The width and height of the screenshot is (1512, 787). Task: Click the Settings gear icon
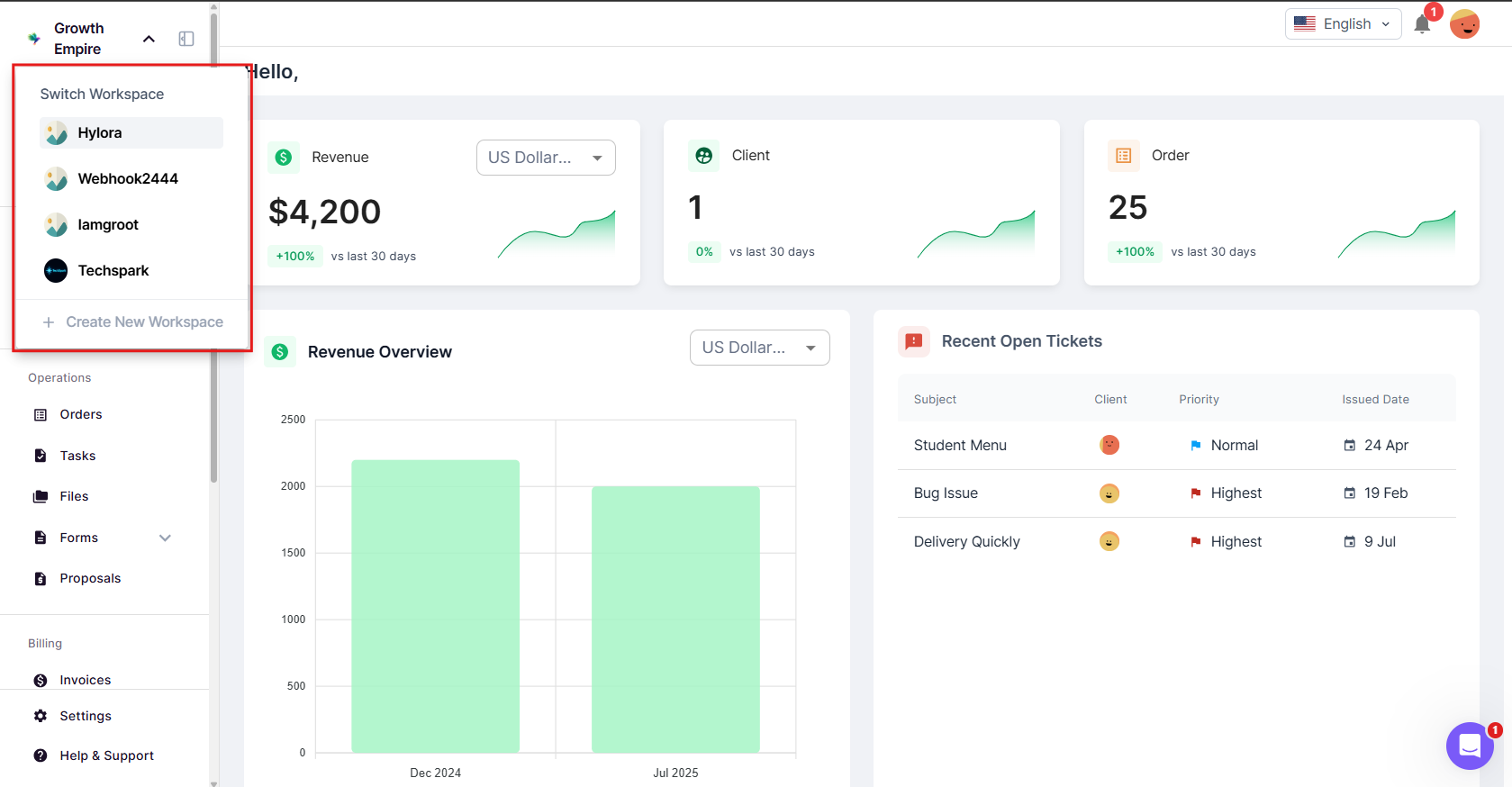(x=41, y=716)
